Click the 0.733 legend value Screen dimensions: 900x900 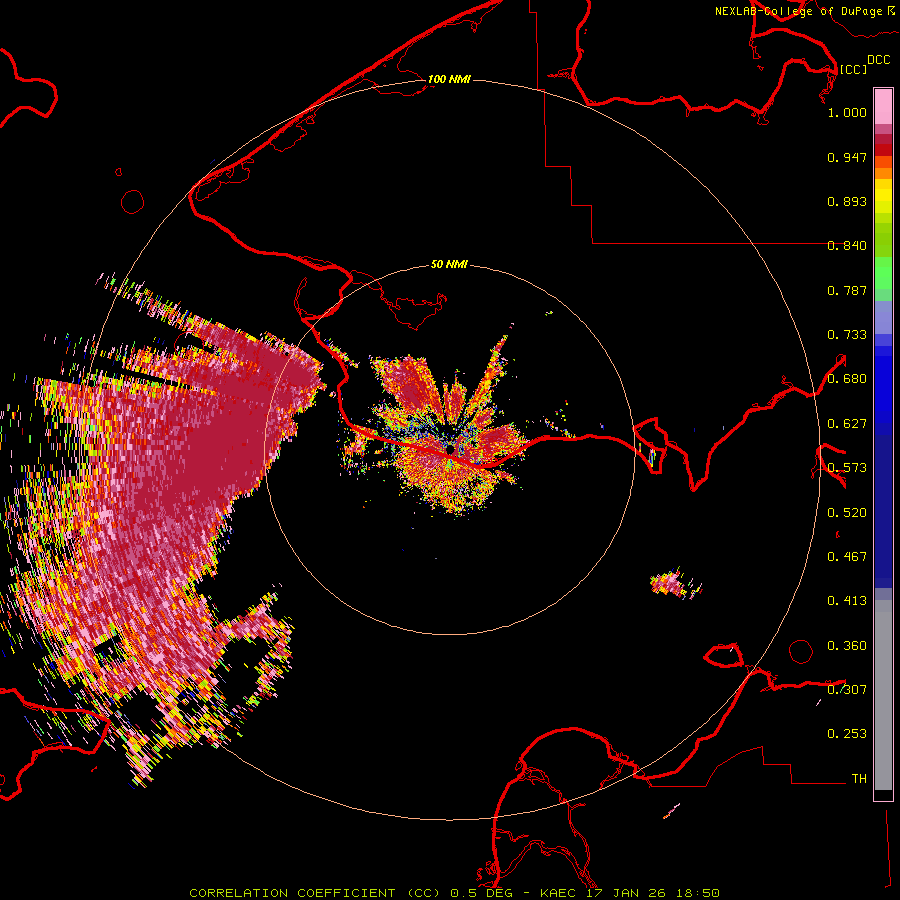click(847, 335)
